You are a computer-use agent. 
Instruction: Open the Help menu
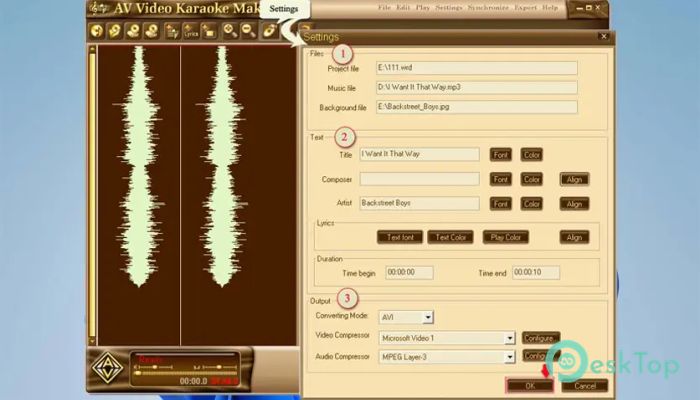click(x=550, y=8)
